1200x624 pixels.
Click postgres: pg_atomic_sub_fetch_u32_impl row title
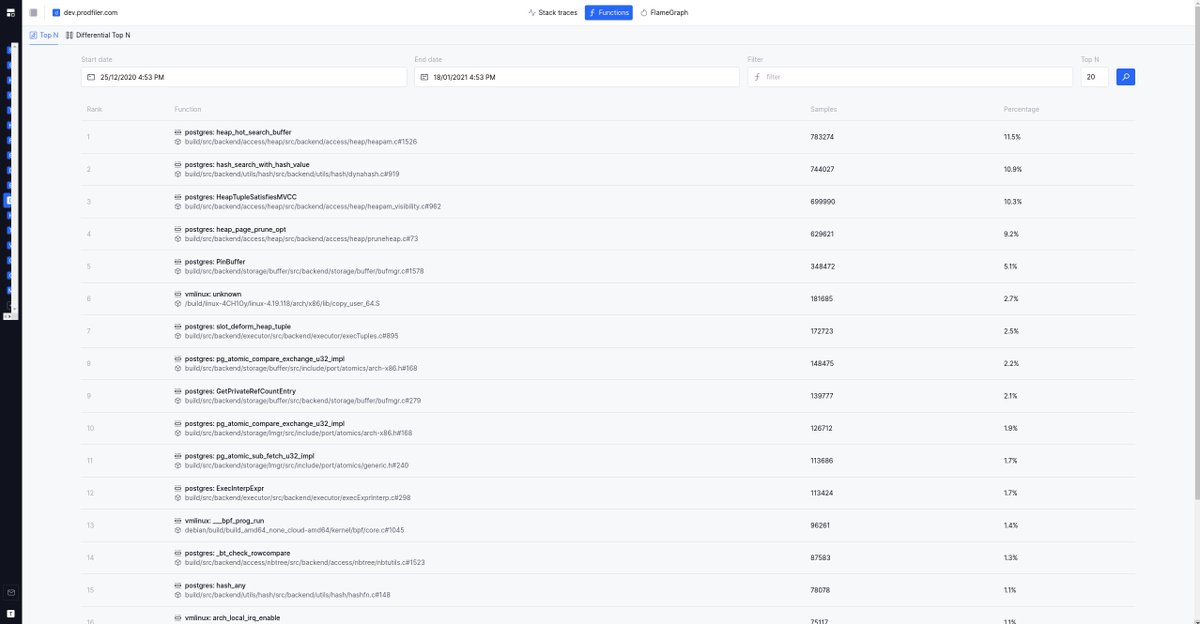[x=249, y=456]
